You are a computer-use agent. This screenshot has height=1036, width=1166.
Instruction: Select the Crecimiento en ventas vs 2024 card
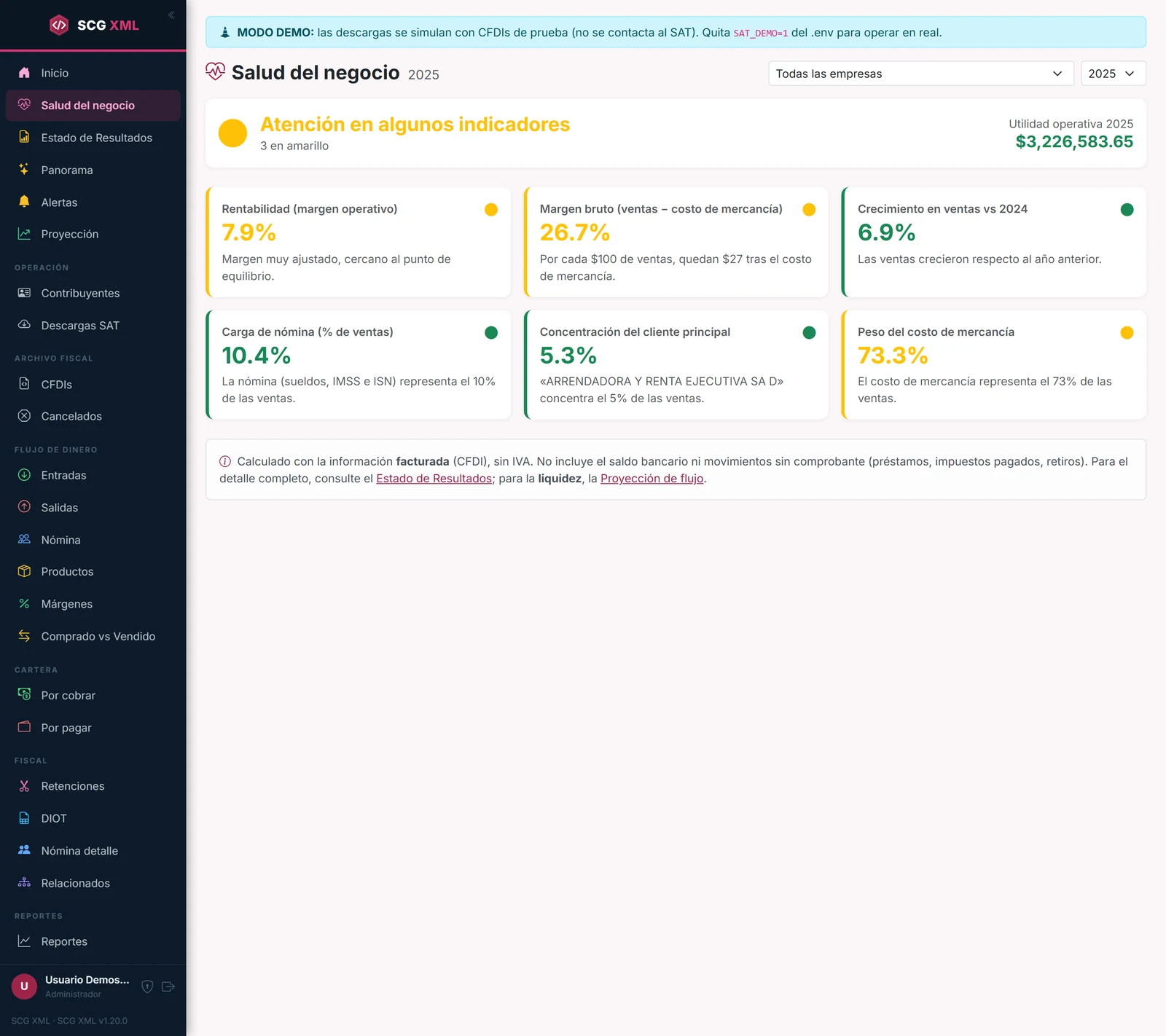(994, 242)
